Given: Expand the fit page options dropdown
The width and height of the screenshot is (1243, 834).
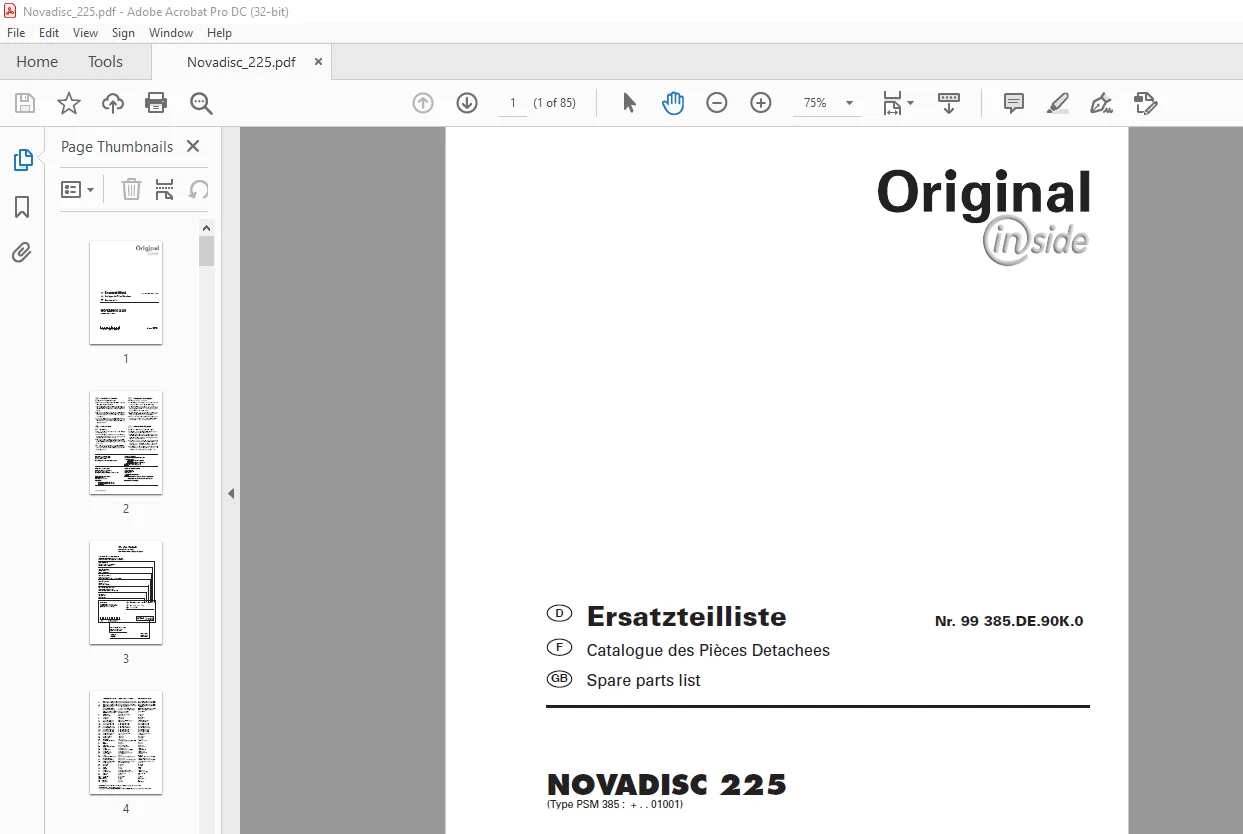Looking at the screenshot, I should coord(897,103).
